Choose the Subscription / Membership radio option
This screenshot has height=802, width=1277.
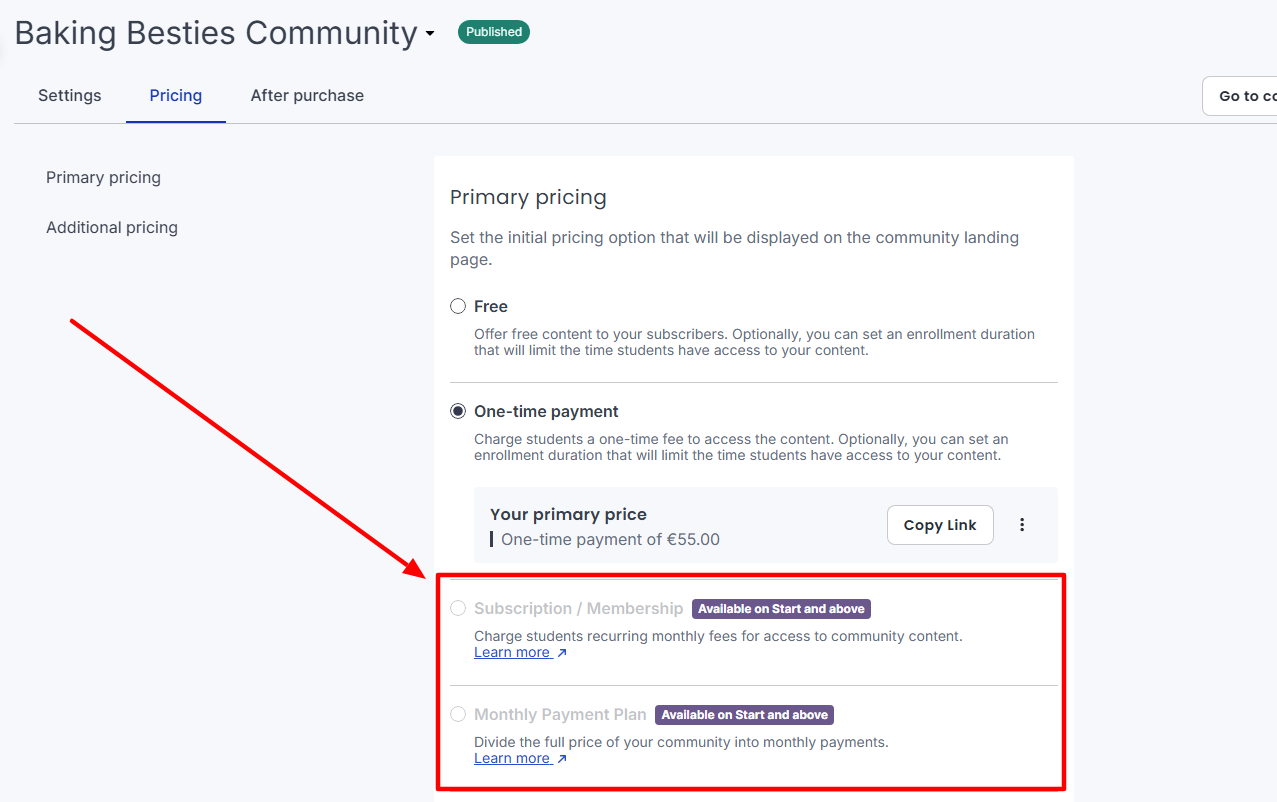tap(458, 608)
